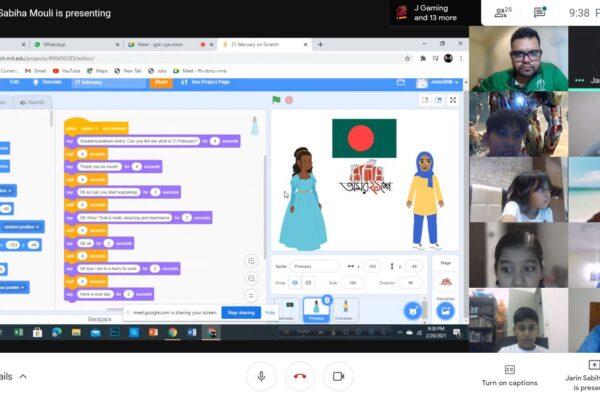The image size is (600, 400).
Task: Click the green flag to run project
Action: 276,100
